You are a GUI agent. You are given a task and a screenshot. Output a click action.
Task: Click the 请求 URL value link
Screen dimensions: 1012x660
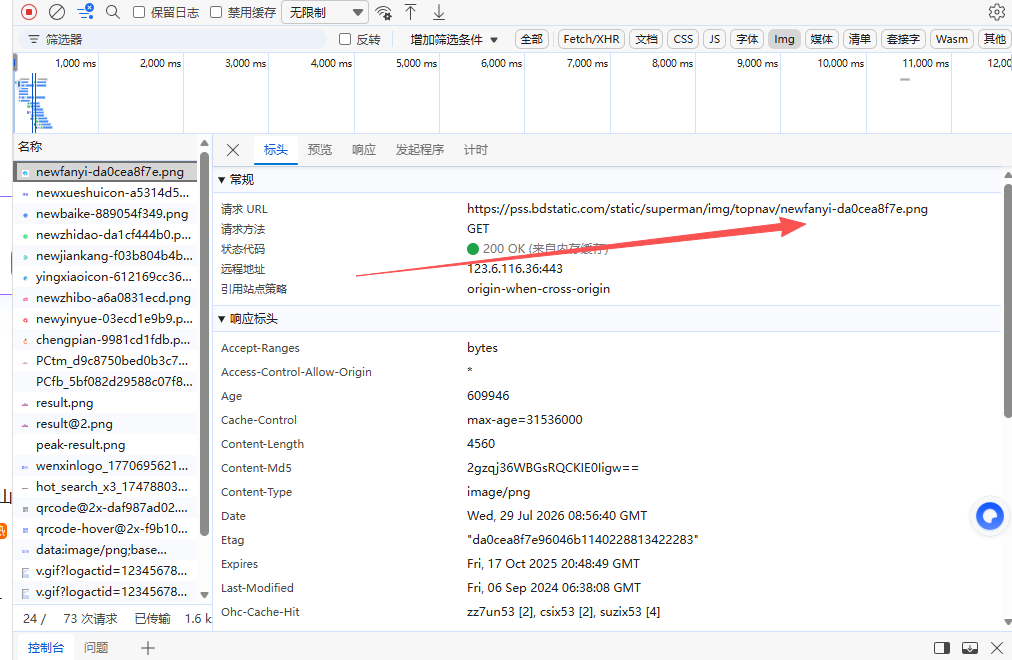point(697,209)
